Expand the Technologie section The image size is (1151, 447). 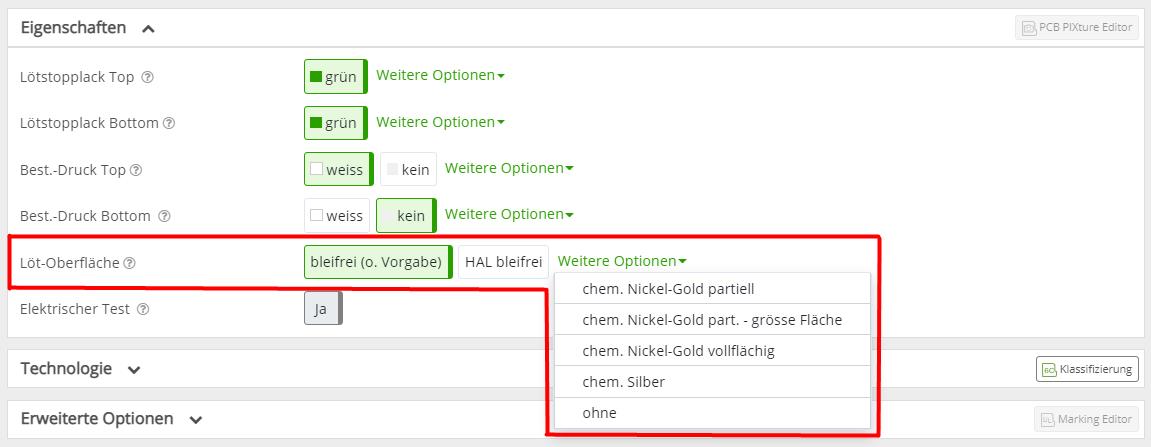point(134,369)
